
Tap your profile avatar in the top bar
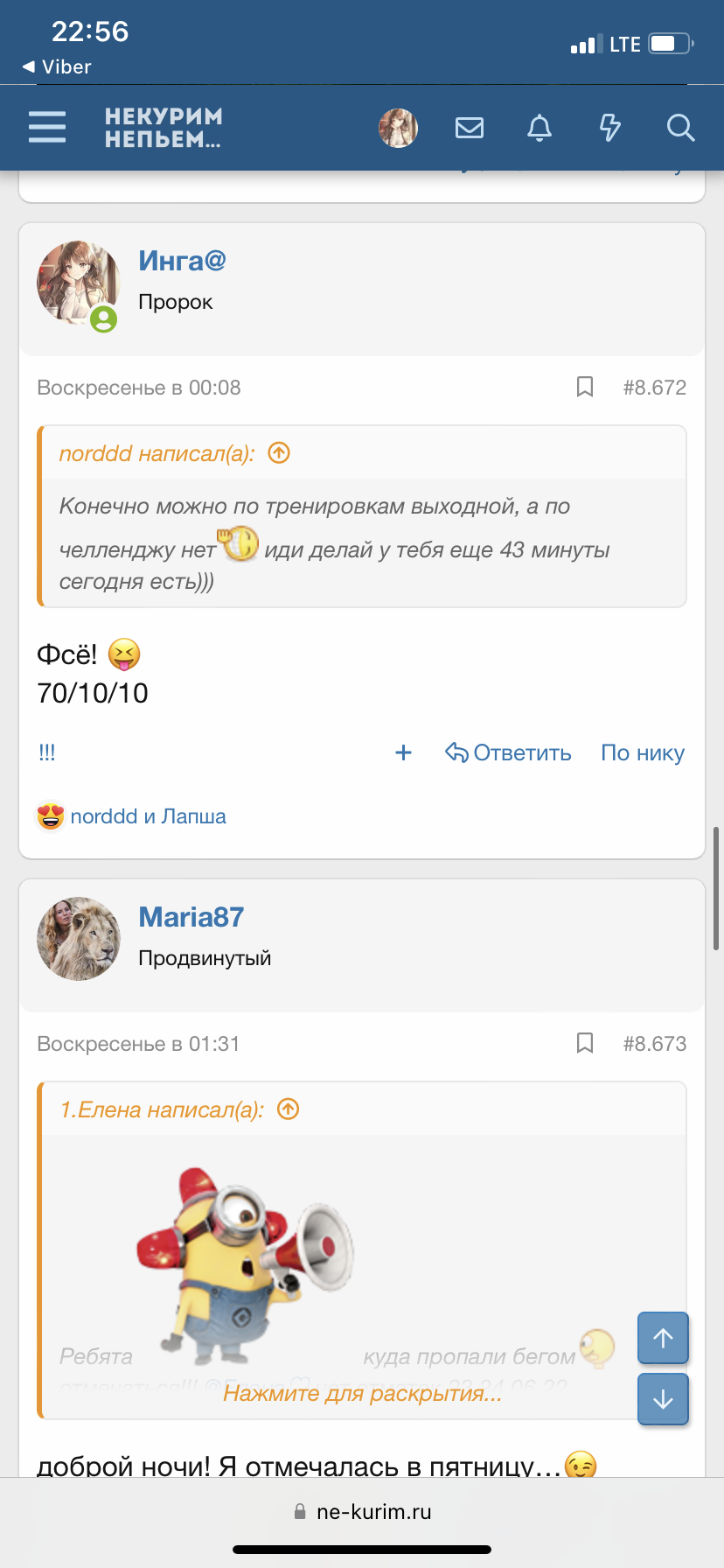[398, 127]
